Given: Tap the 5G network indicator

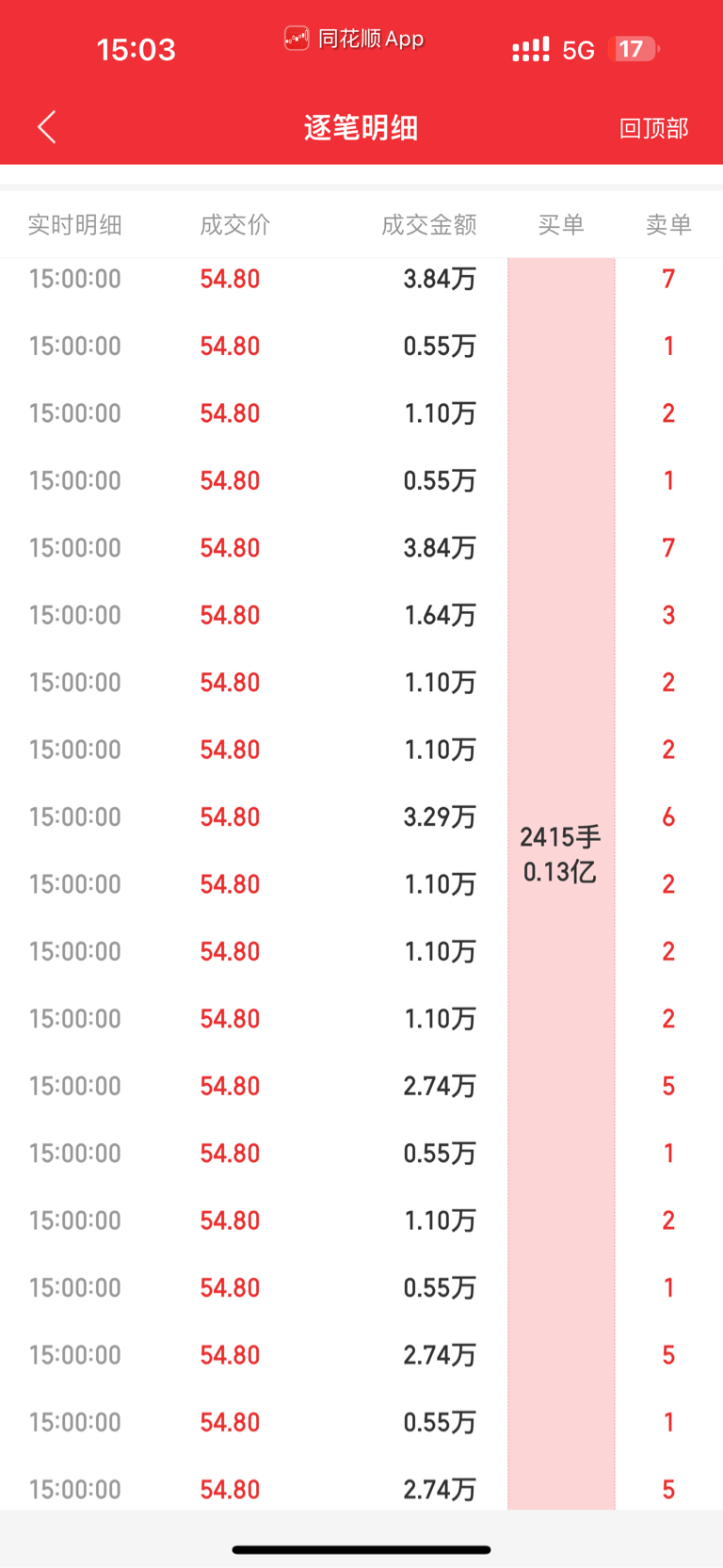Looking at the screenshot, I should (x=578, y=50).
